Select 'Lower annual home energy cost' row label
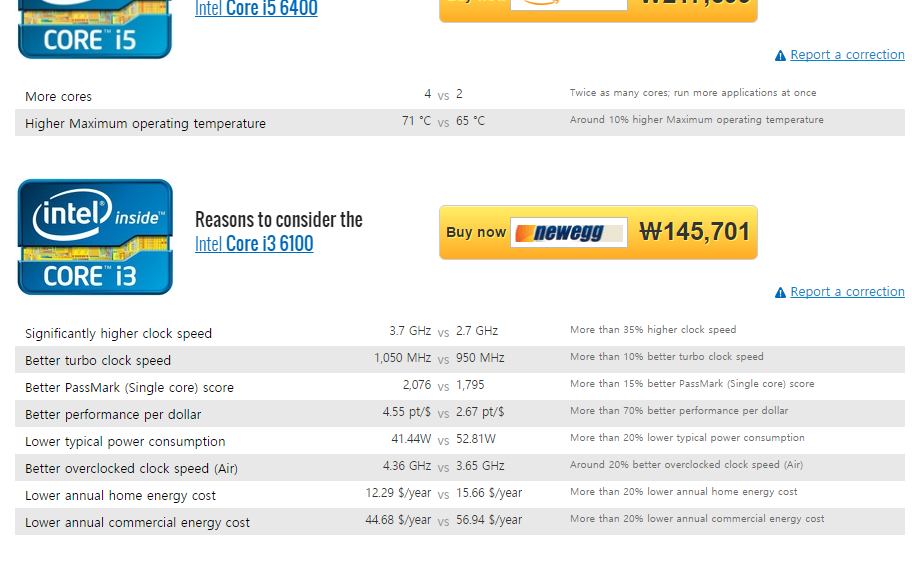 (120, 495)
